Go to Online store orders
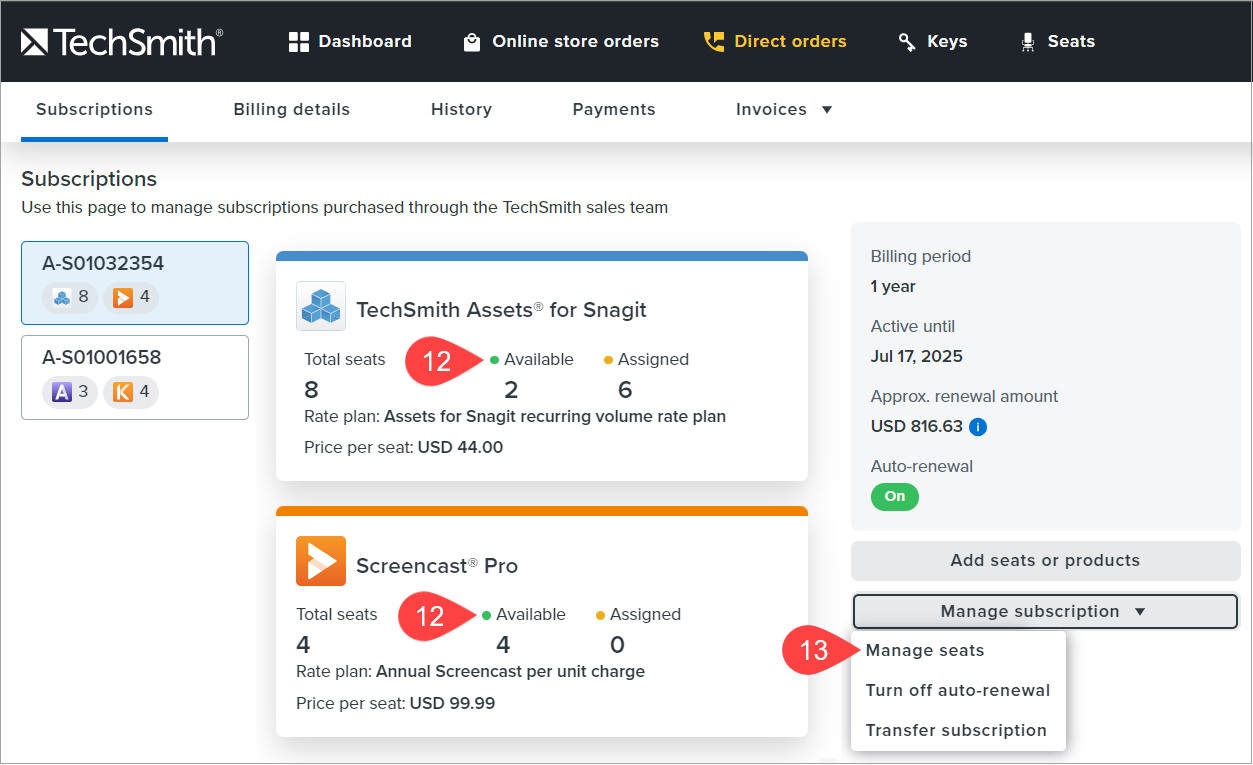The height and width of the screenshot is (765, 1253). pos(561,41)
